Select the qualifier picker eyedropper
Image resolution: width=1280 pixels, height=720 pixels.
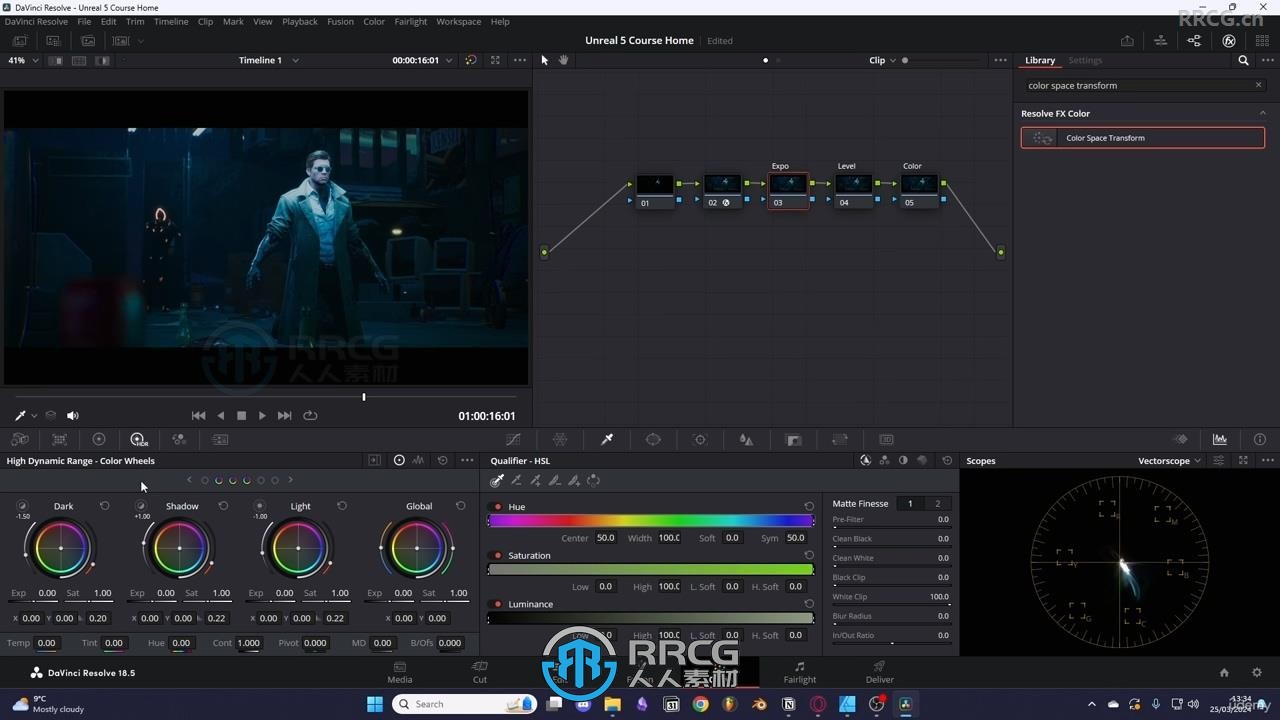497,481
